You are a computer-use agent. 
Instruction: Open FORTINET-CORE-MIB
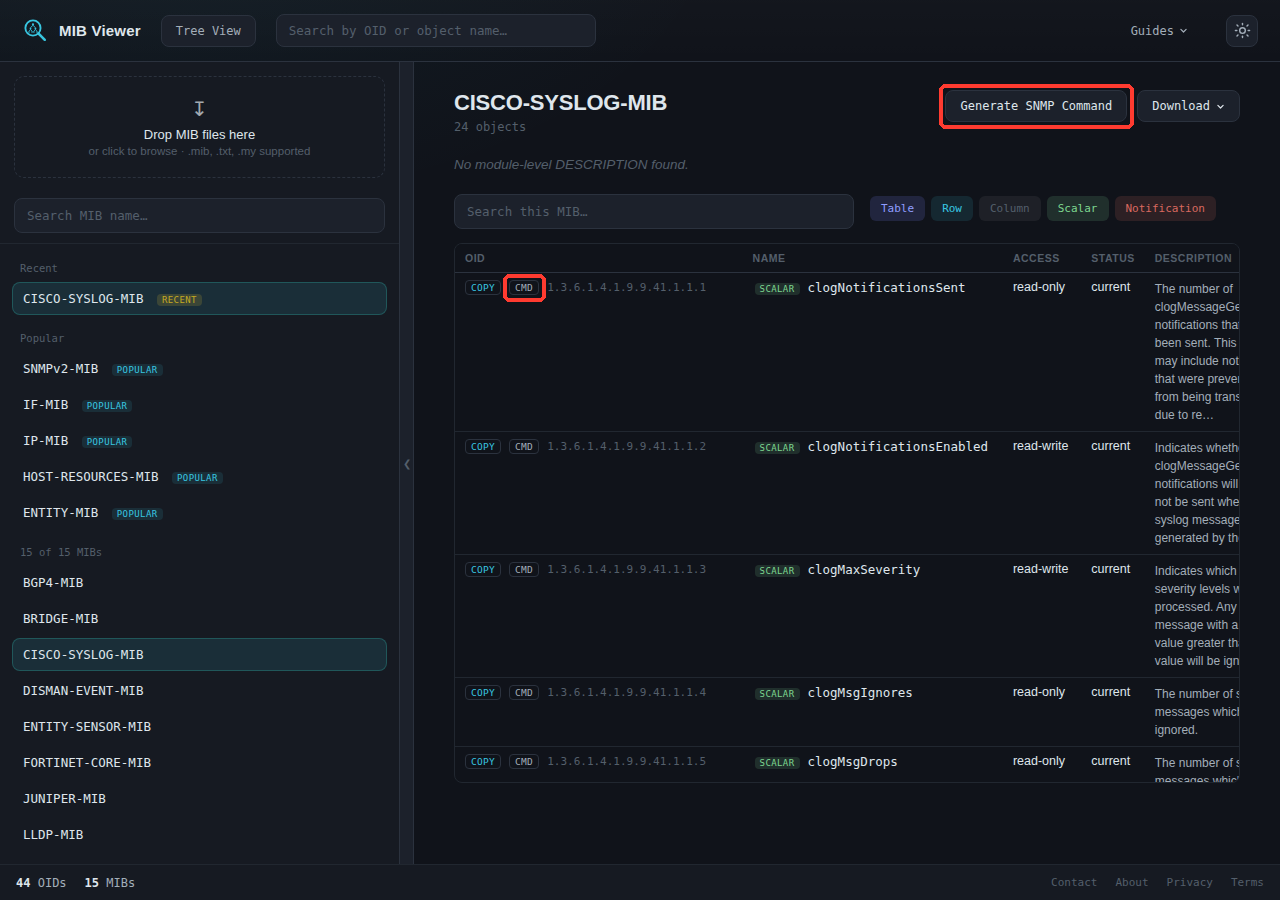pyautogui.click(x=199, y=763)
